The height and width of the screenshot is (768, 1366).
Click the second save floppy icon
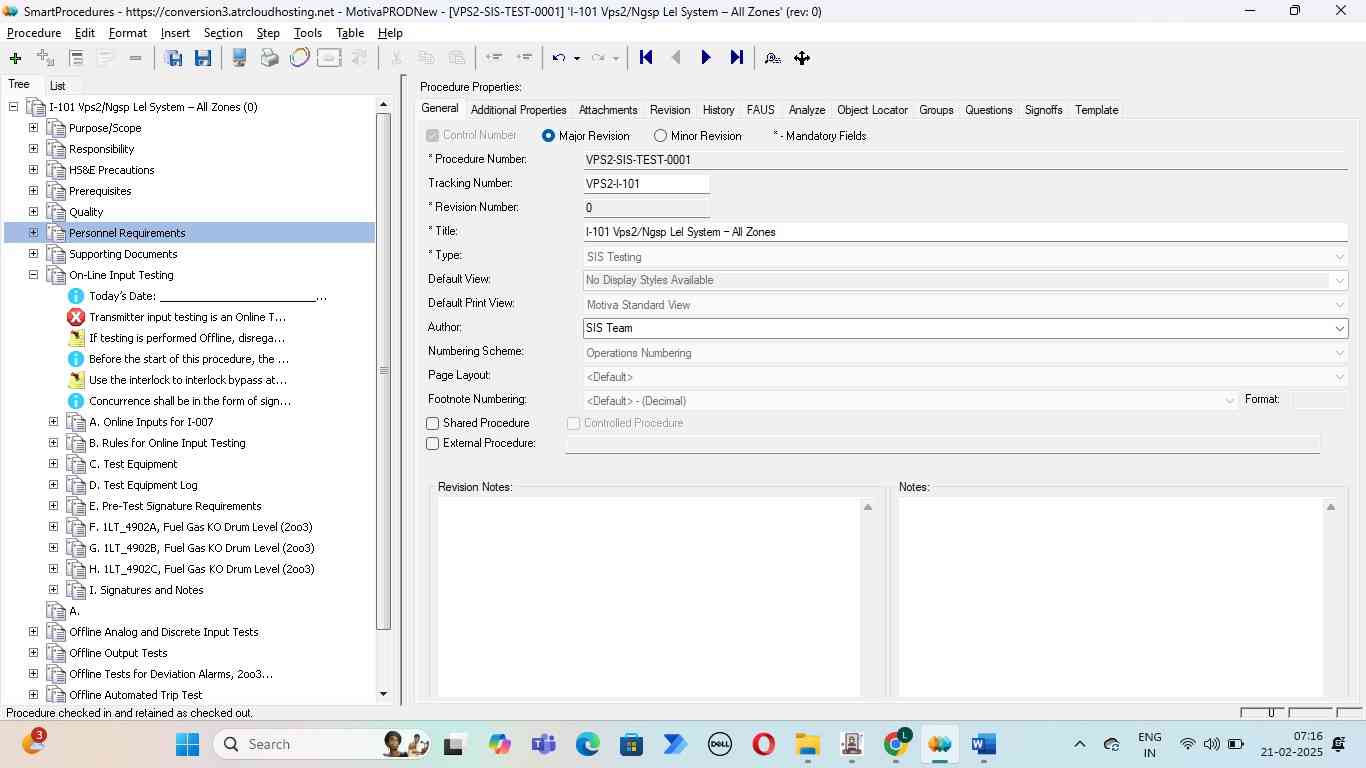click(203, 58)
